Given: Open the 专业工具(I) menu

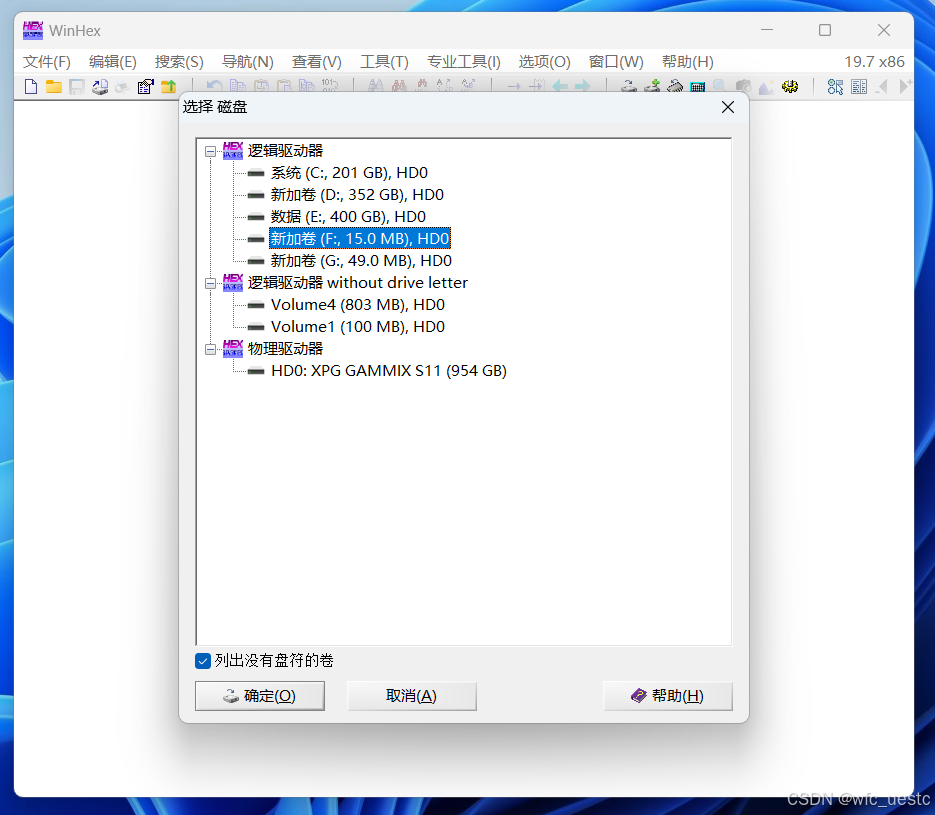Looking at the screenshot, I should (x=463, y=61).
